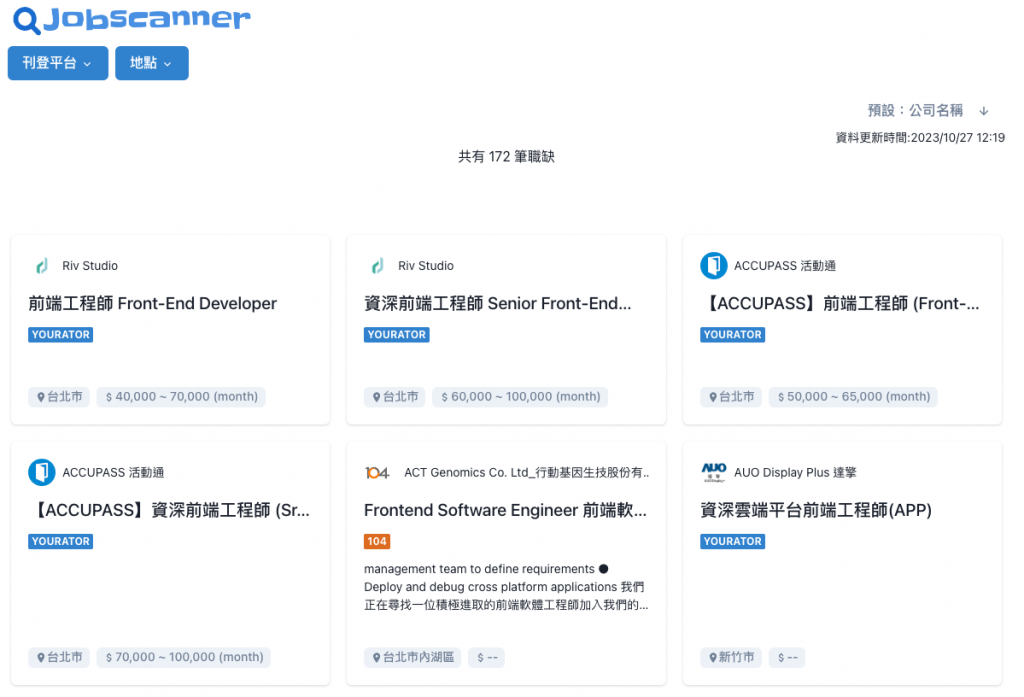The width and height of the screenshot is (1024, 697).
Task: Click company name ACT Genomics Co. Ltd
Action: [x=526, y=472]
